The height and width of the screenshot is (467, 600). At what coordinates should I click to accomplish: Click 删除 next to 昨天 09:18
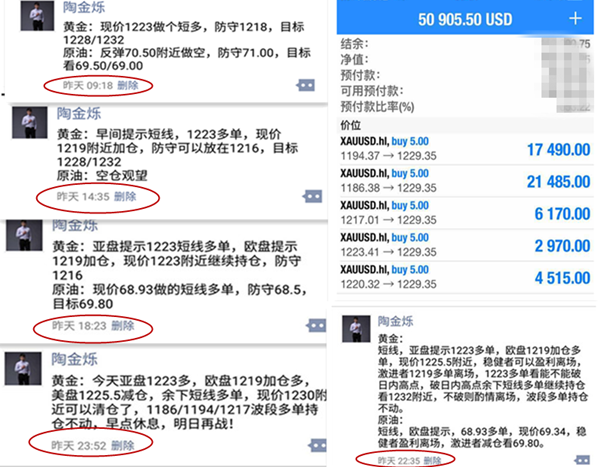coord(128,86)
